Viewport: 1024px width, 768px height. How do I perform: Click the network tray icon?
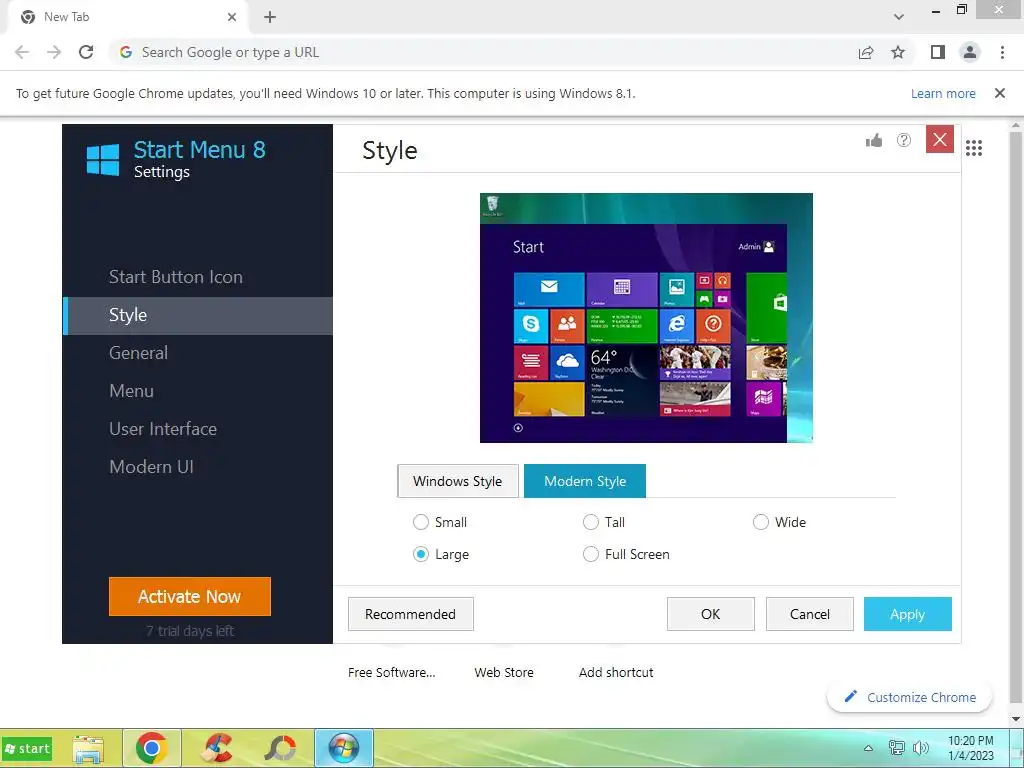click(x=897, y=748)
